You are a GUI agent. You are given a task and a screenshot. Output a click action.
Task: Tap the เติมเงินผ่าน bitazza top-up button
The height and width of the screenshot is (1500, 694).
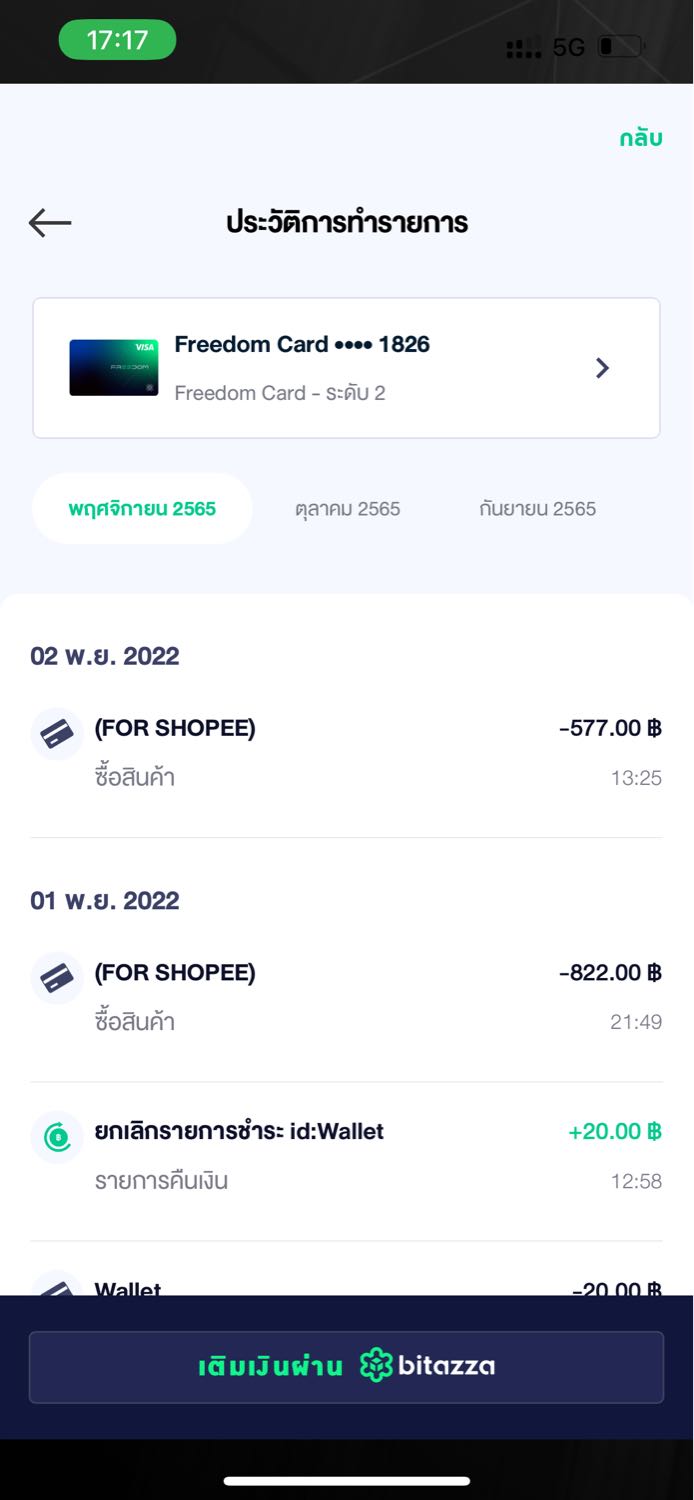tap(346, 1367)
